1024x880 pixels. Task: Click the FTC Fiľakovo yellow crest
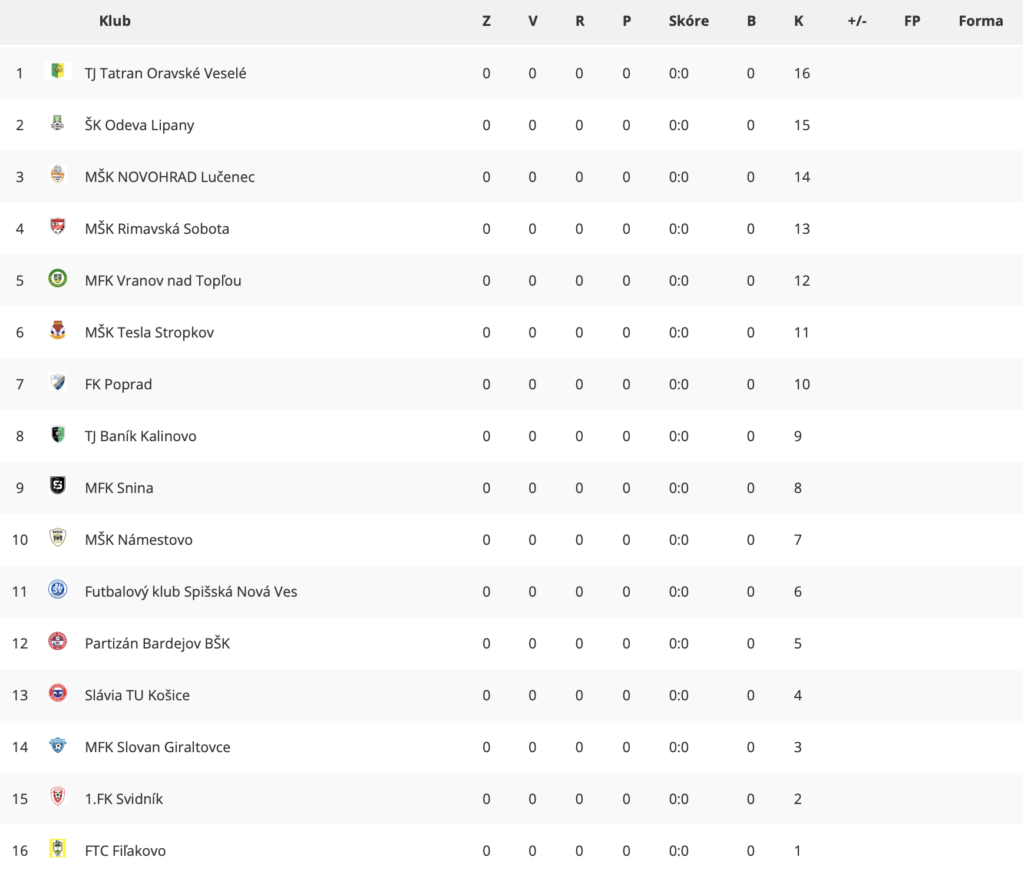tap(57, 848)
